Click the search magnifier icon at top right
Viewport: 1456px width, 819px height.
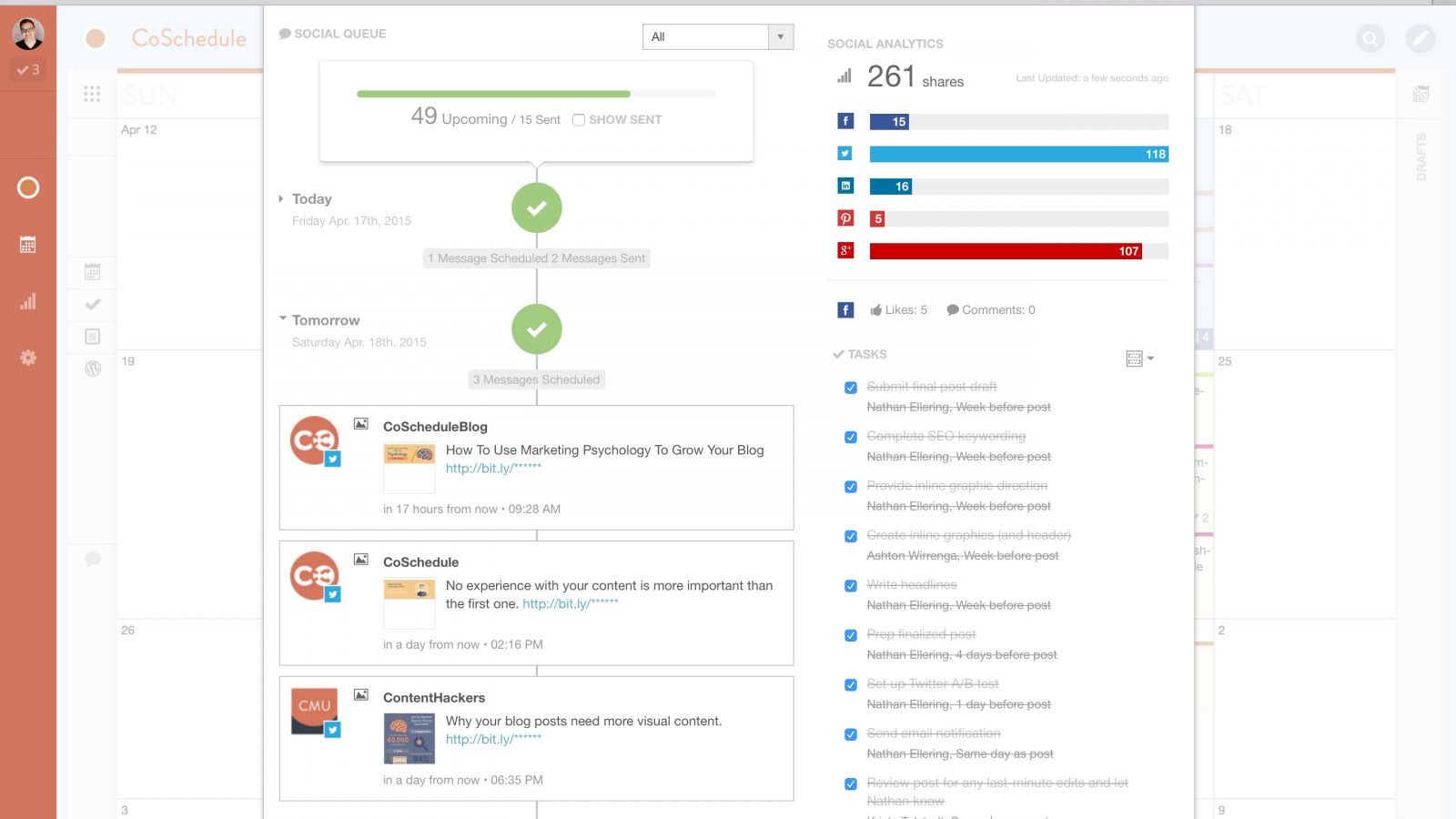tap(1370, 38)
